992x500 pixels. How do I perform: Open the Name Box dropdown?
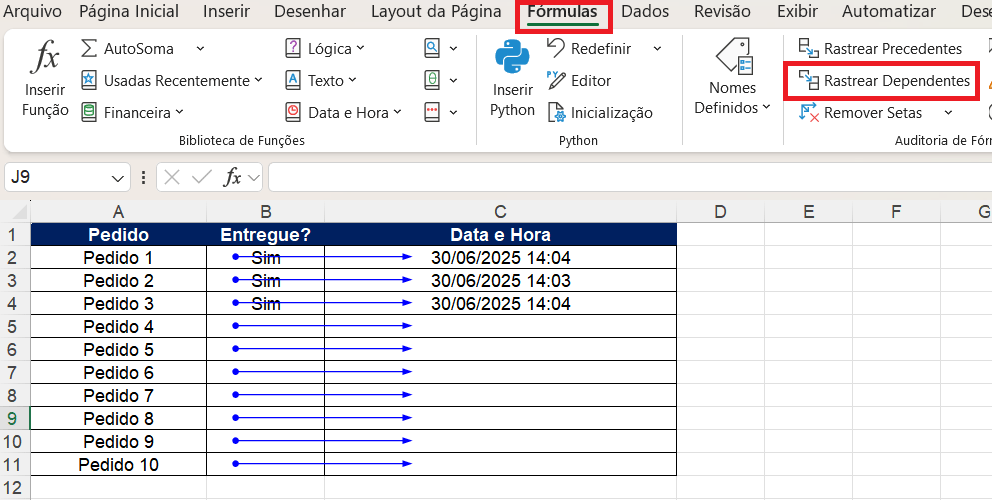pos(118,178)
